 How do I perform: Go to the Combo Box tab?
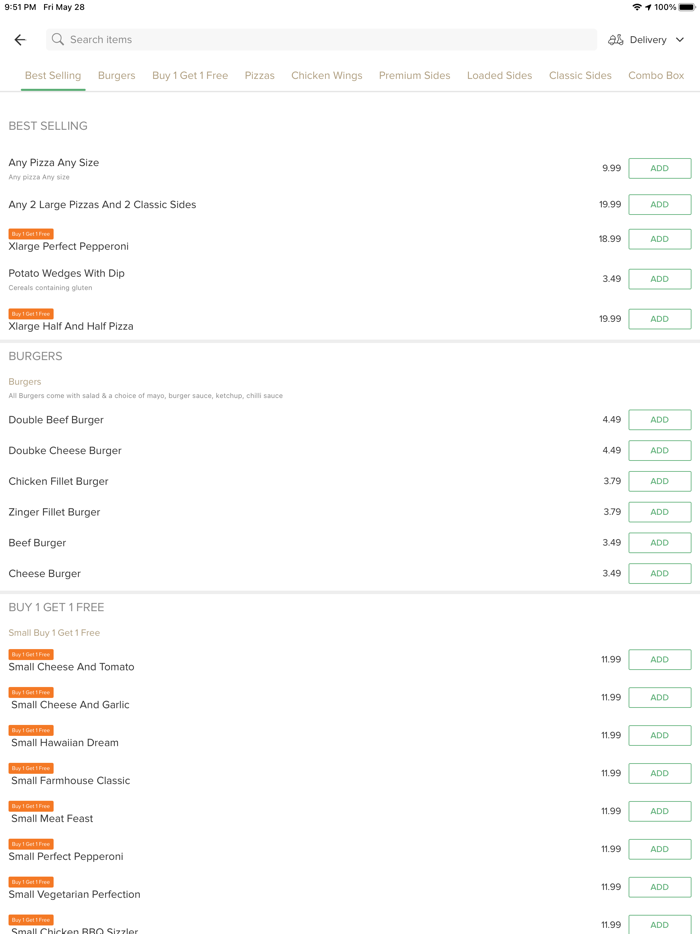click(656, 75)
